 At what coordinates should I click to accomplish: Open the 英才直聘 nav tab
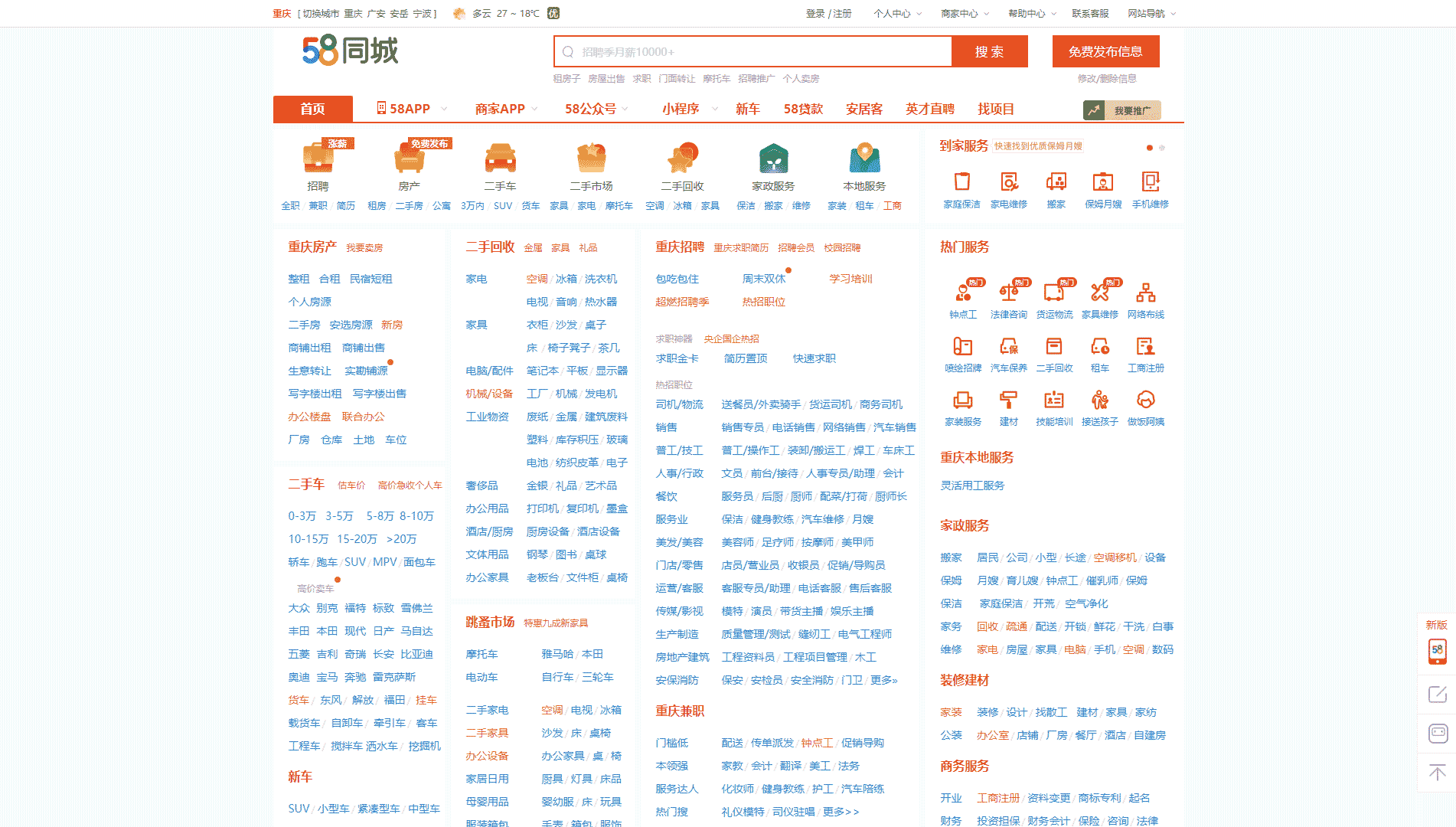[x=930, y=109]
